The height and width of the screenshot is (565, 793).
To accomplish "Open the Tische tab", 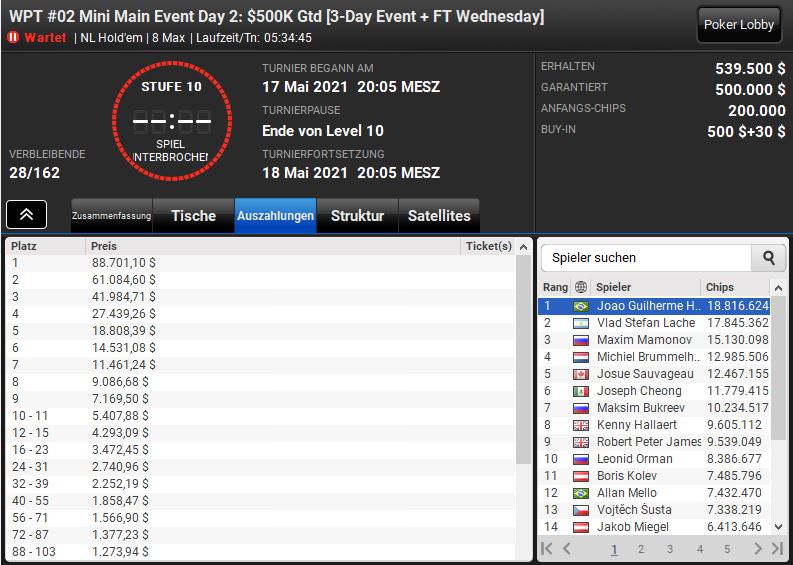I will pyautogui.click(x=193, y=216).
